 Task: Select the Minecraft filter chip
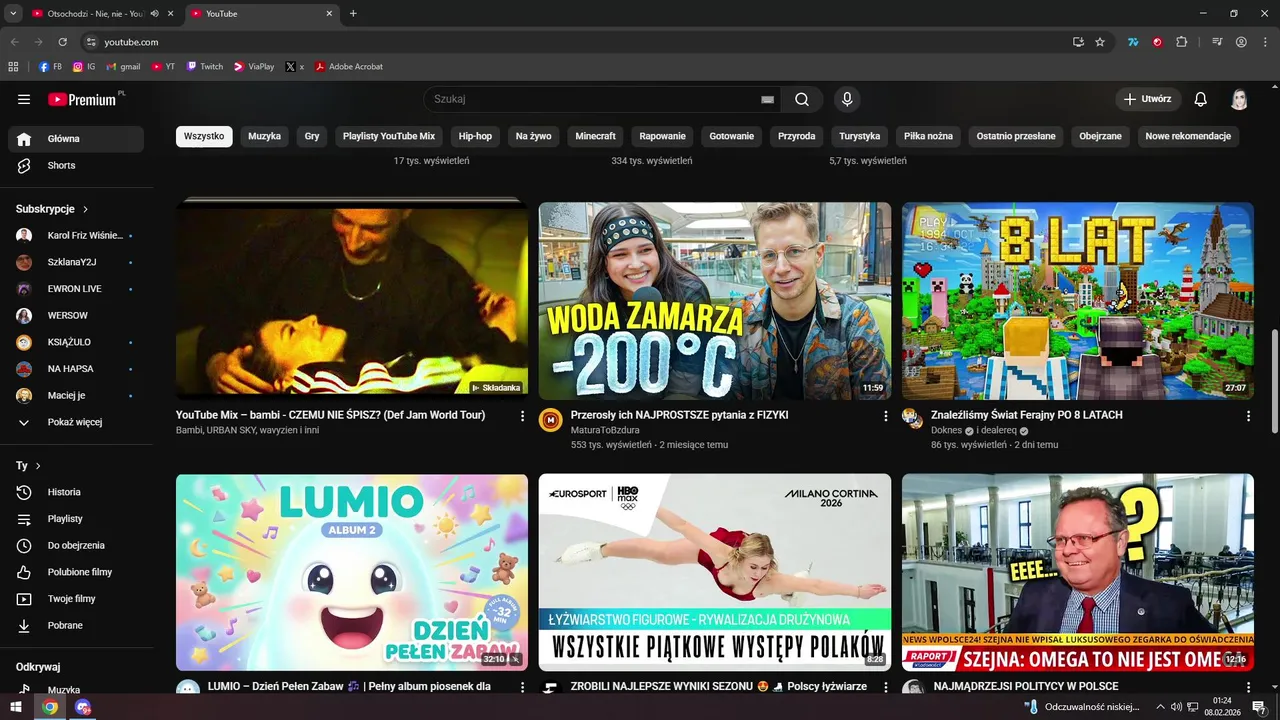(x=595, y=136)
